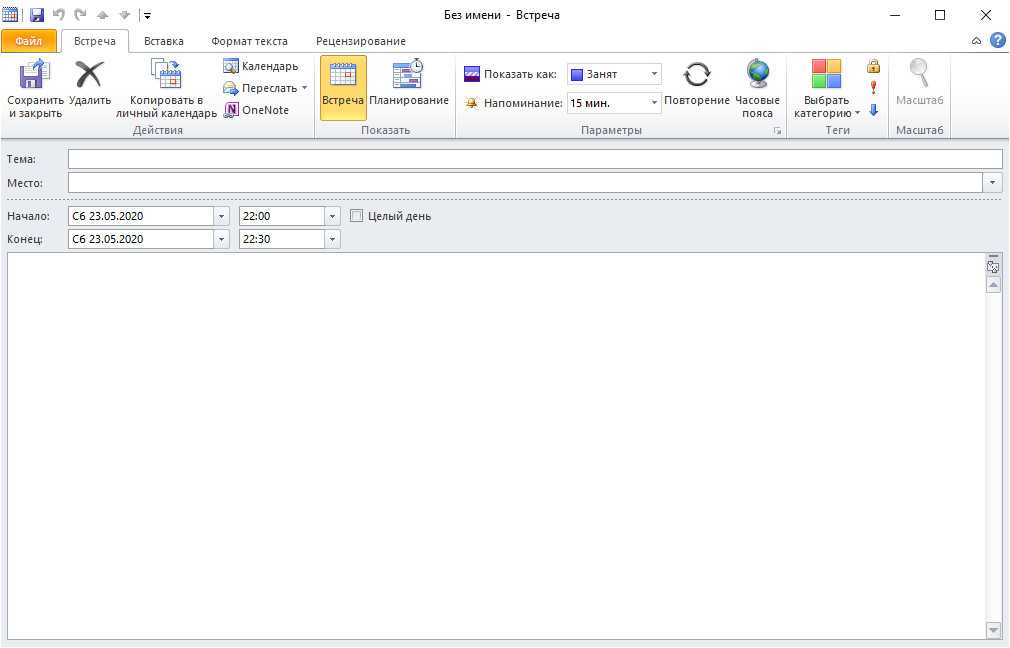Open the Формат текста tab

(249, 41)
